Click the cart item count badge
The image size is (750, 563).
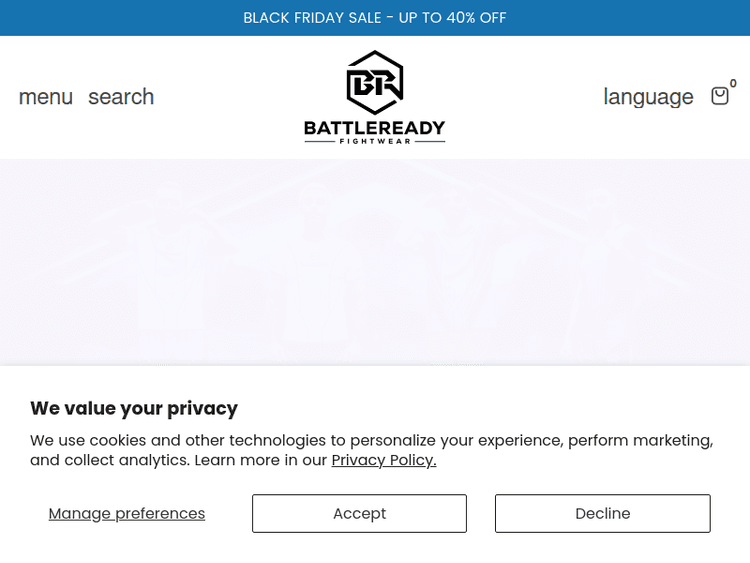733,84
